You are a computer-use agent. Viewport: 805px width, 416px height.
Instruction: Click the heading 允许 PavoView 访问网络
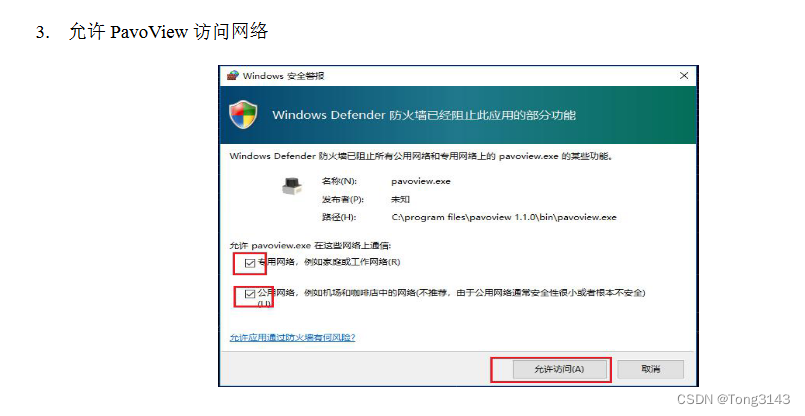(168, 32)
